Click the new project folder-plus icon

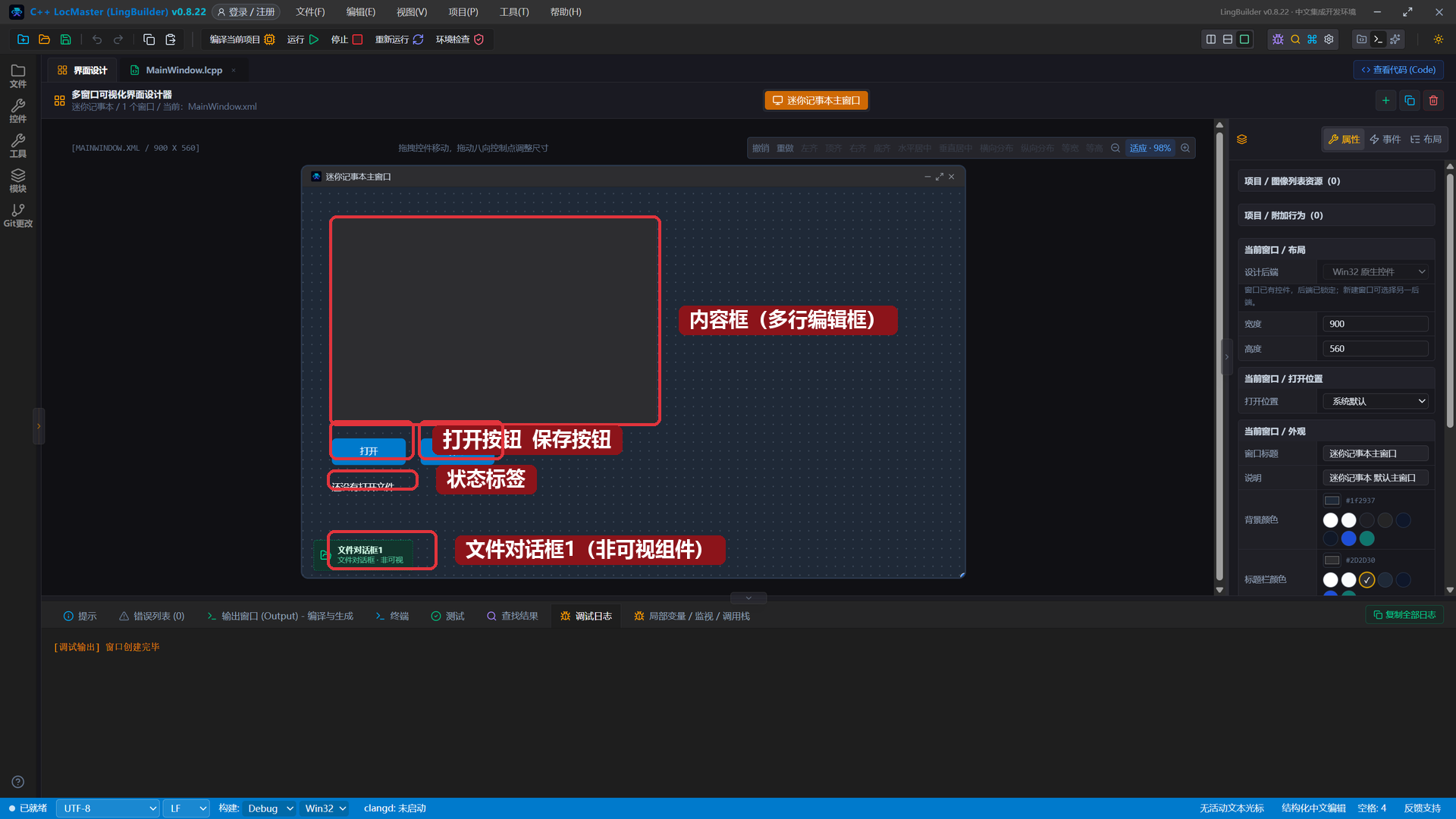pyautogui.click(x=23, y=39)
